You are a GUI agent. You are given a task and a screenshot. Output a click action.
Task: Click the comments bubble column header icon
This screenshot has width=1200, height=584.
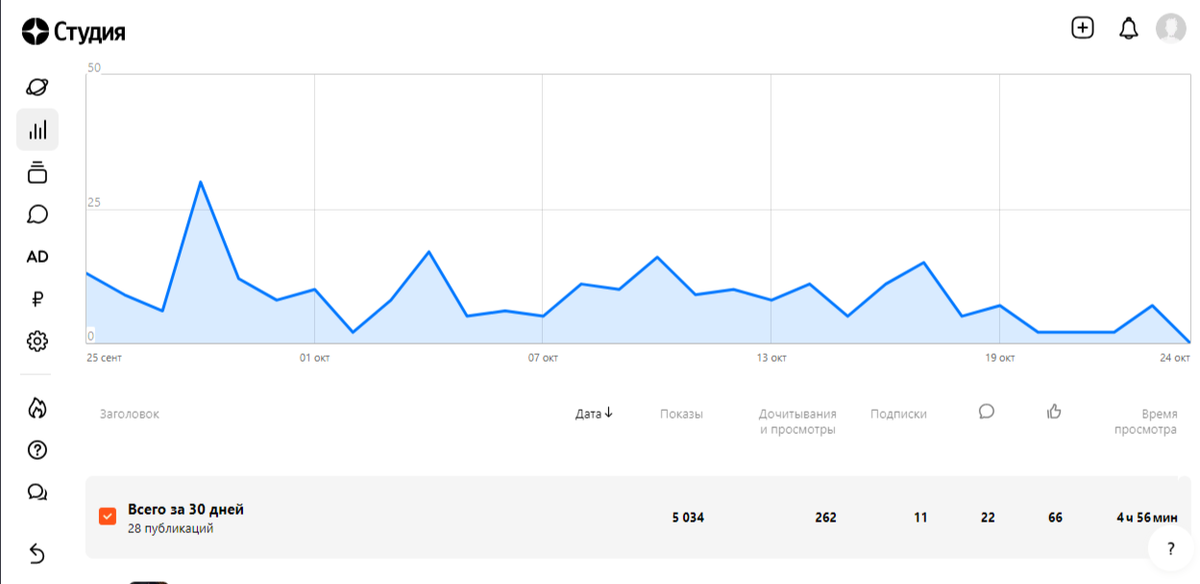pos(986,411)
